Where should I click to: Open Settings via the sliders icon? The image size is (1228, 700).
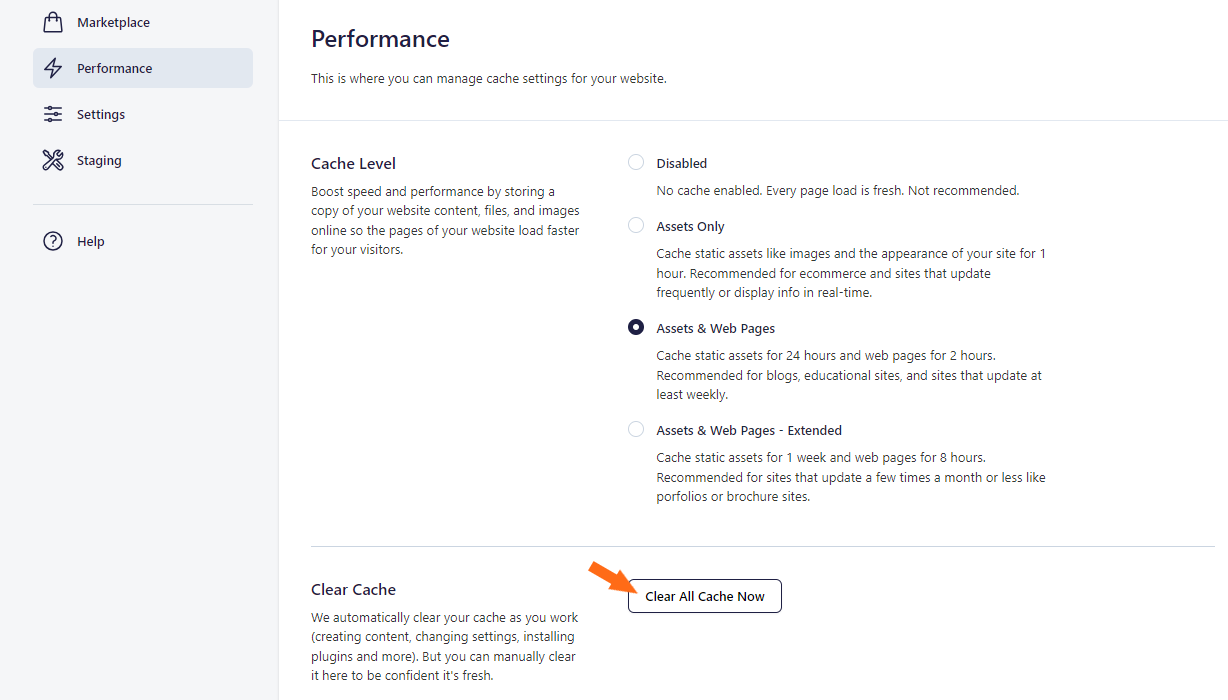click(x=52, y=113)
